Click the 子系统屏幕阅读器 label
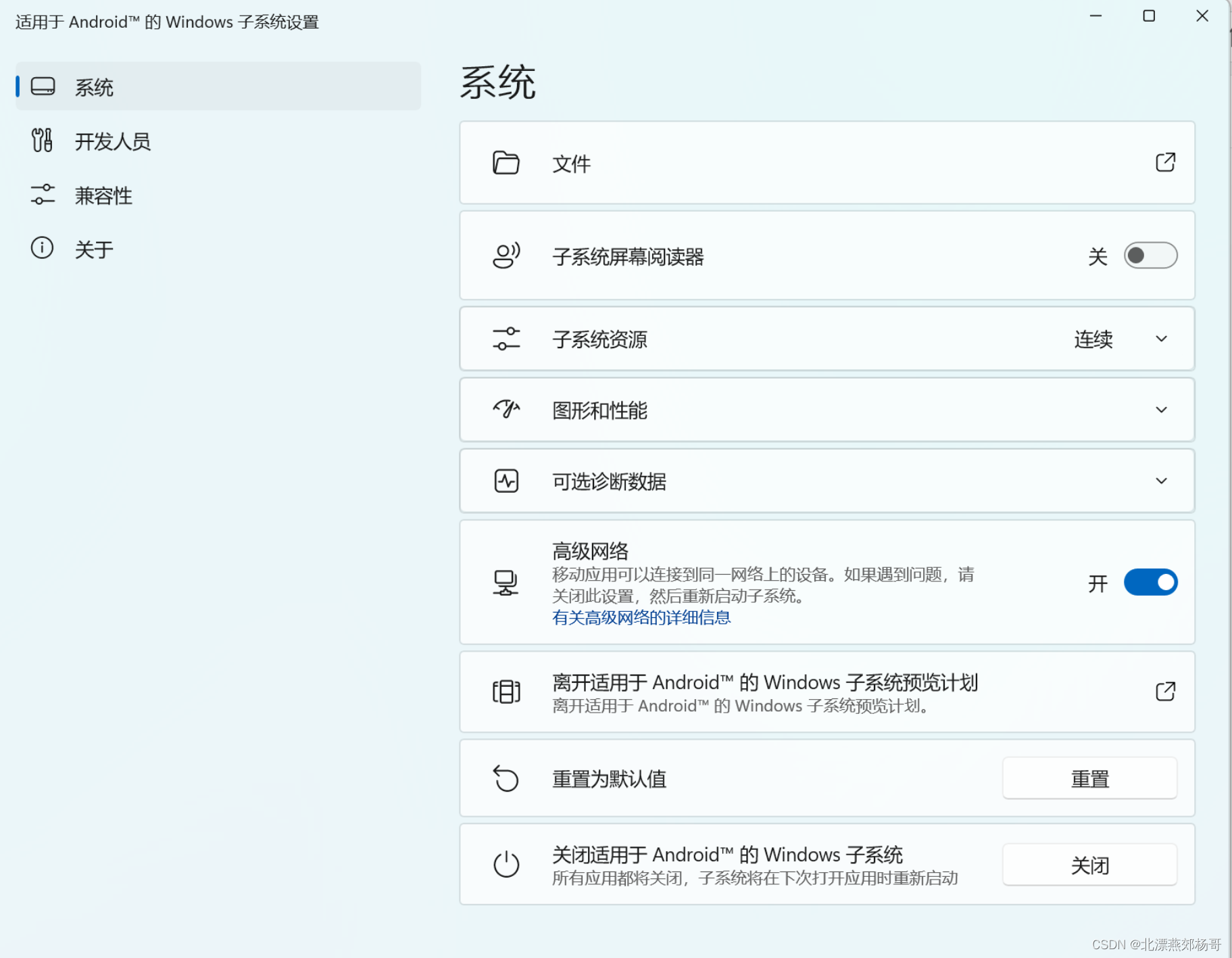This screenshot has height=958, width=1232. [629, 257]
